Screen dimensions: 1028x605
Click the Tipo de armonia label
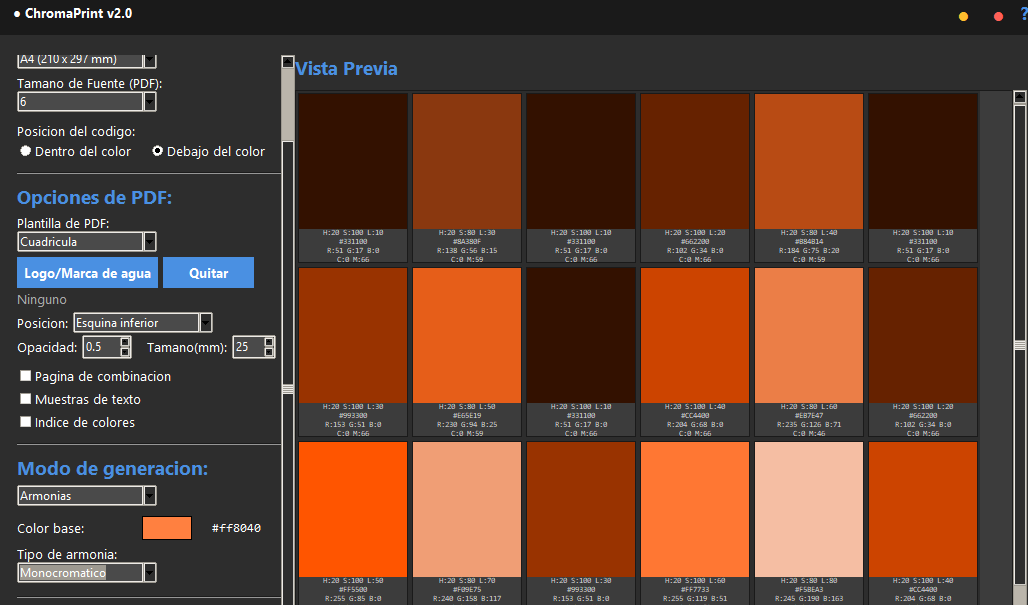pyautogui.click(x=67, y=554)
